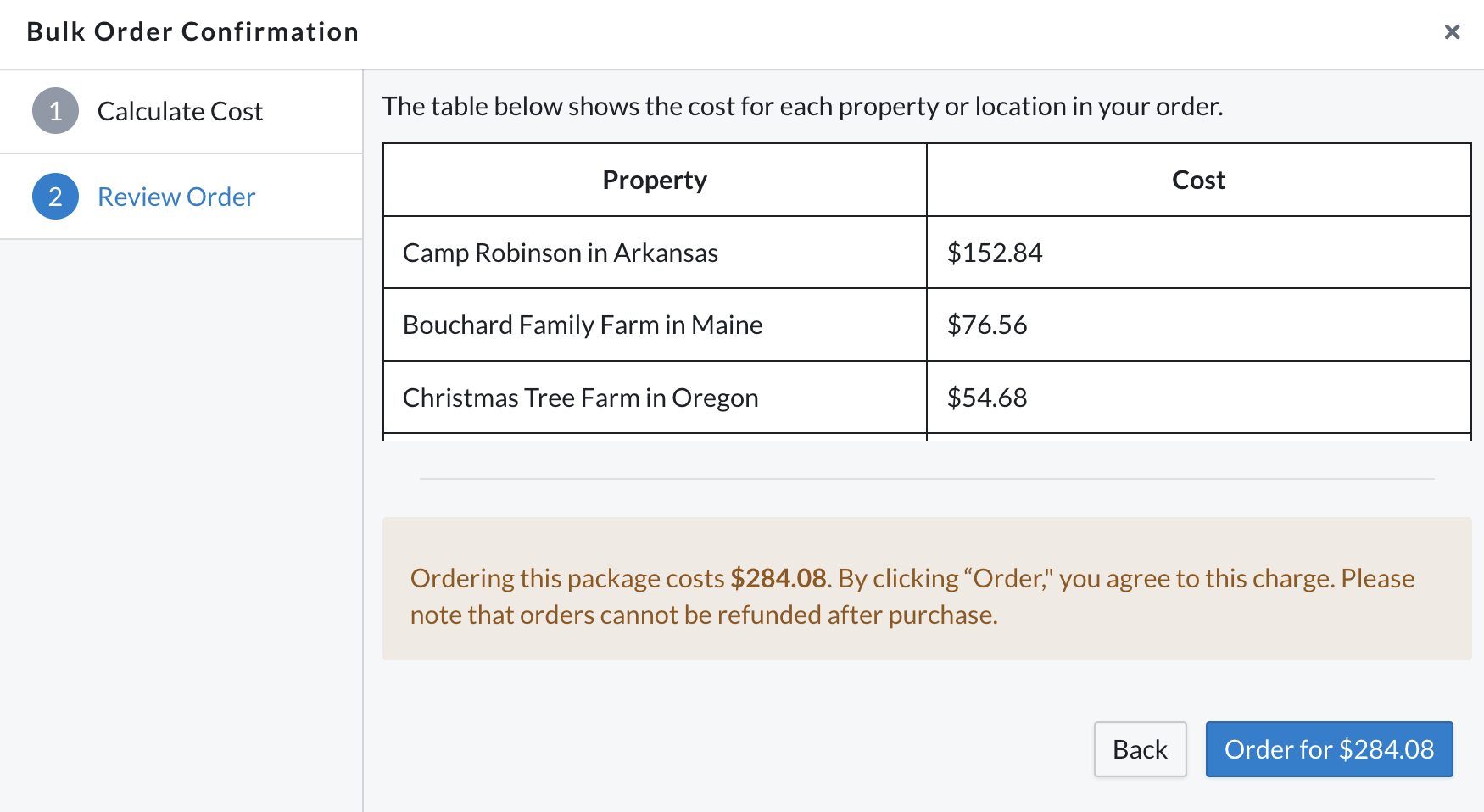Click the Cost column header
The image size is (1484, 812).
click(1198, 180)
